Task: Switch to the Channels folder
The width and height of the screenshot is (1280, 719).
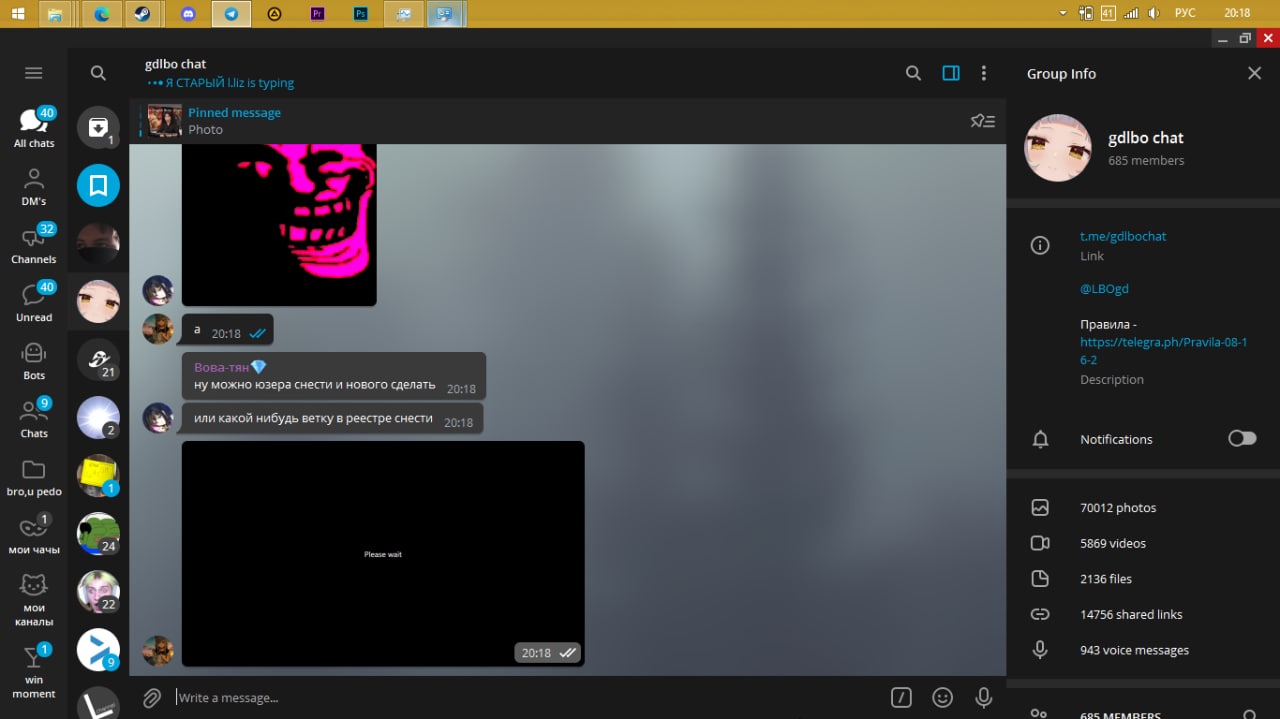Action: [x=34, y=244]
